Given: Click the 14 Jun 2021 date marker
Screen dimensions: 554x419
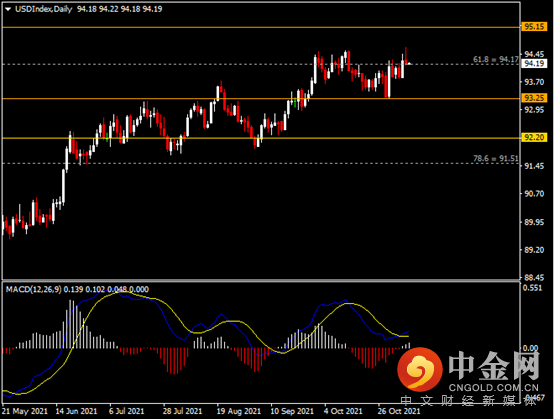Looking at the screenshot, I should (76, 411).
